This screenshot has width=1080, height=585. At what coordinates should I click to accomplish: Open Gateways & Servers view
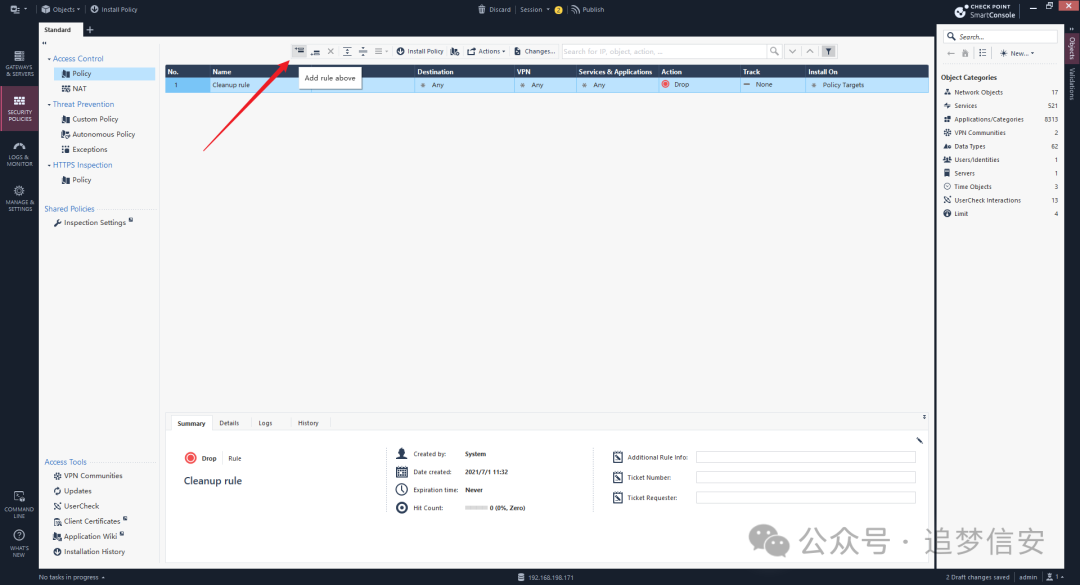tap(19, 63)
